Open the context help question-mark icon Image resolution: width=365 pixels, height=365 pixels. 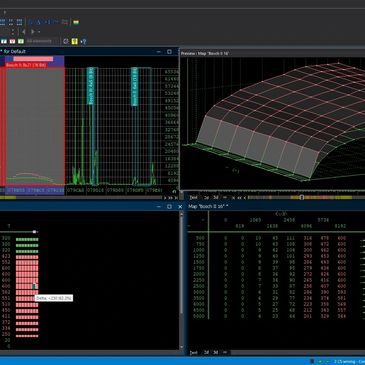83,41
